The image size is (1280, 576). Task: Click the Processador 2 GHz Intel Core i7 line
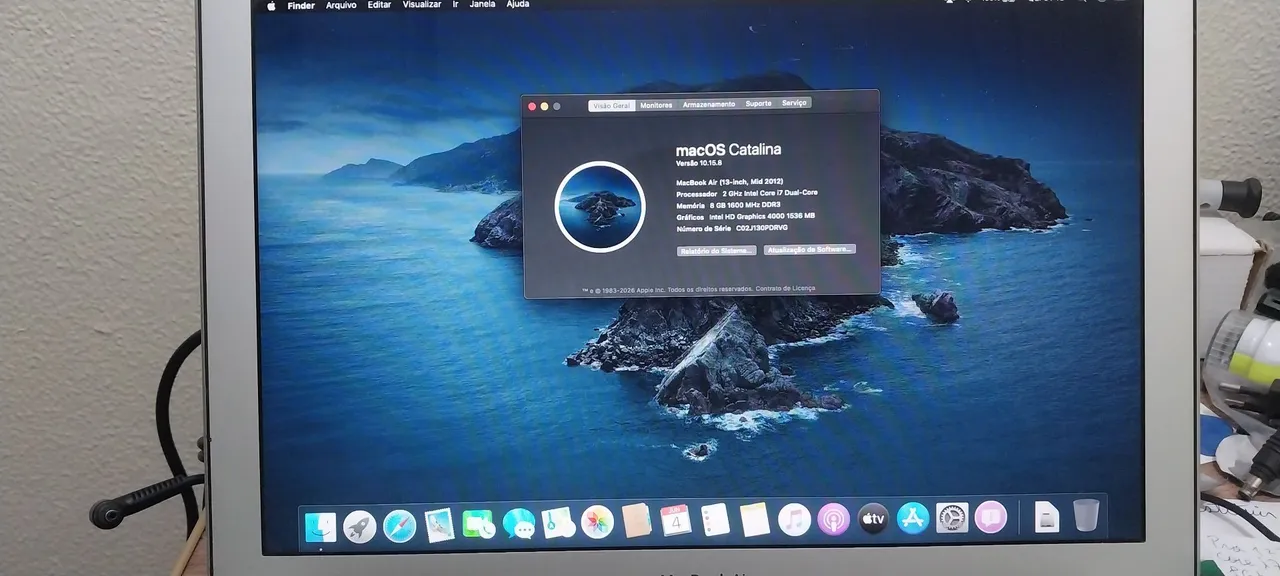tap(747, 193)
